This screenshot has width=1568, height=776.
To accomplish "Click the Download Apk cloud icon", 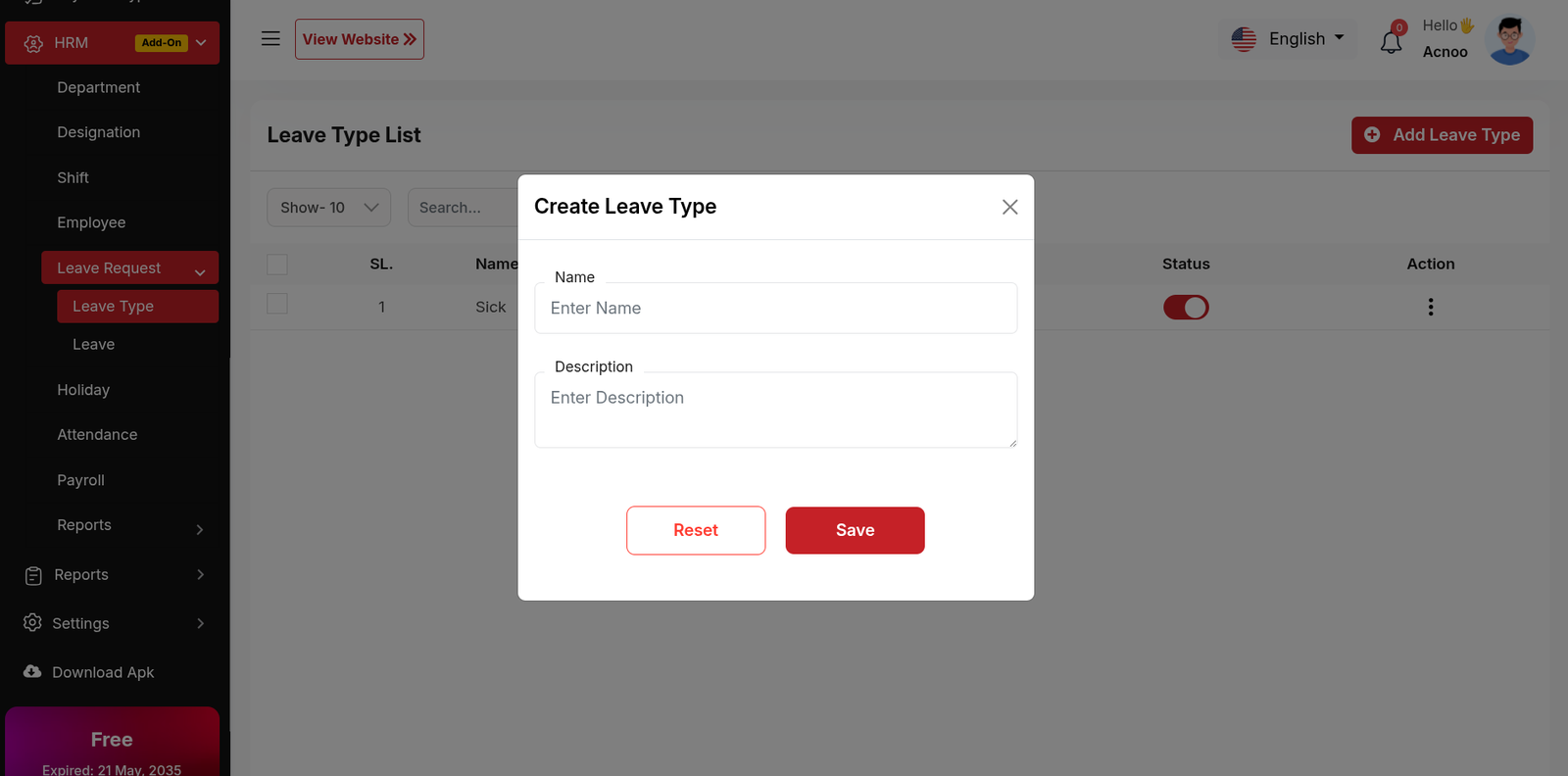I will [32, 672].
